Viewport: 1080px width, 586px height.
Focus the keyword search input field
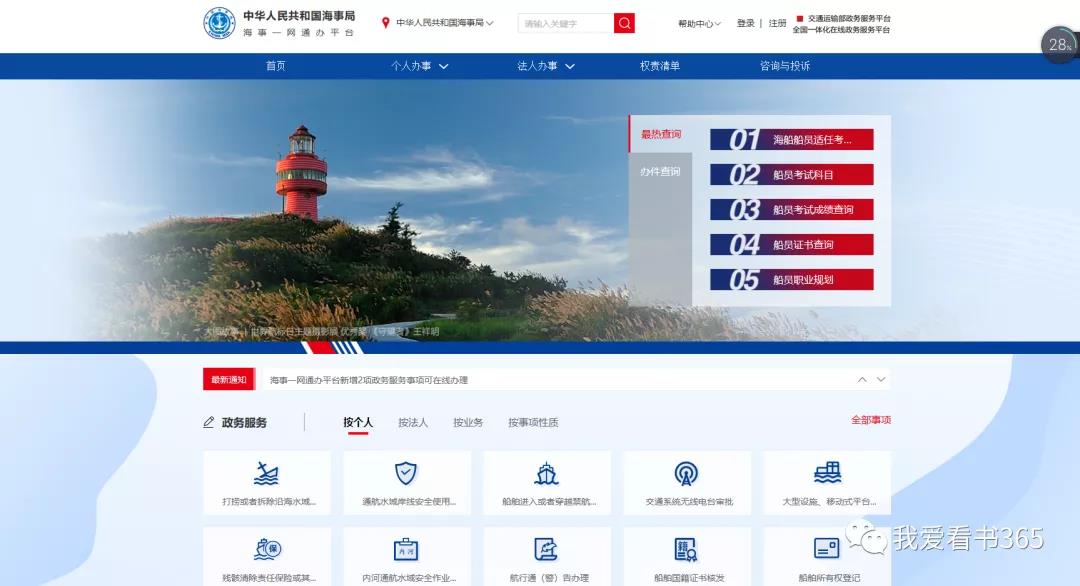point(565,23)
